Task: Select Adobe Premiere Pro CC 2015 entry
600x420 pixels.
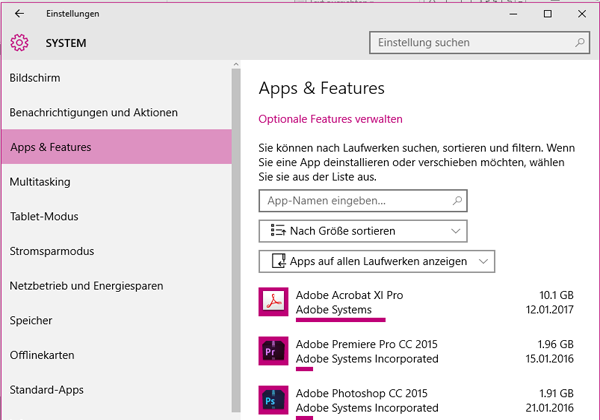Action: (416, 353)
